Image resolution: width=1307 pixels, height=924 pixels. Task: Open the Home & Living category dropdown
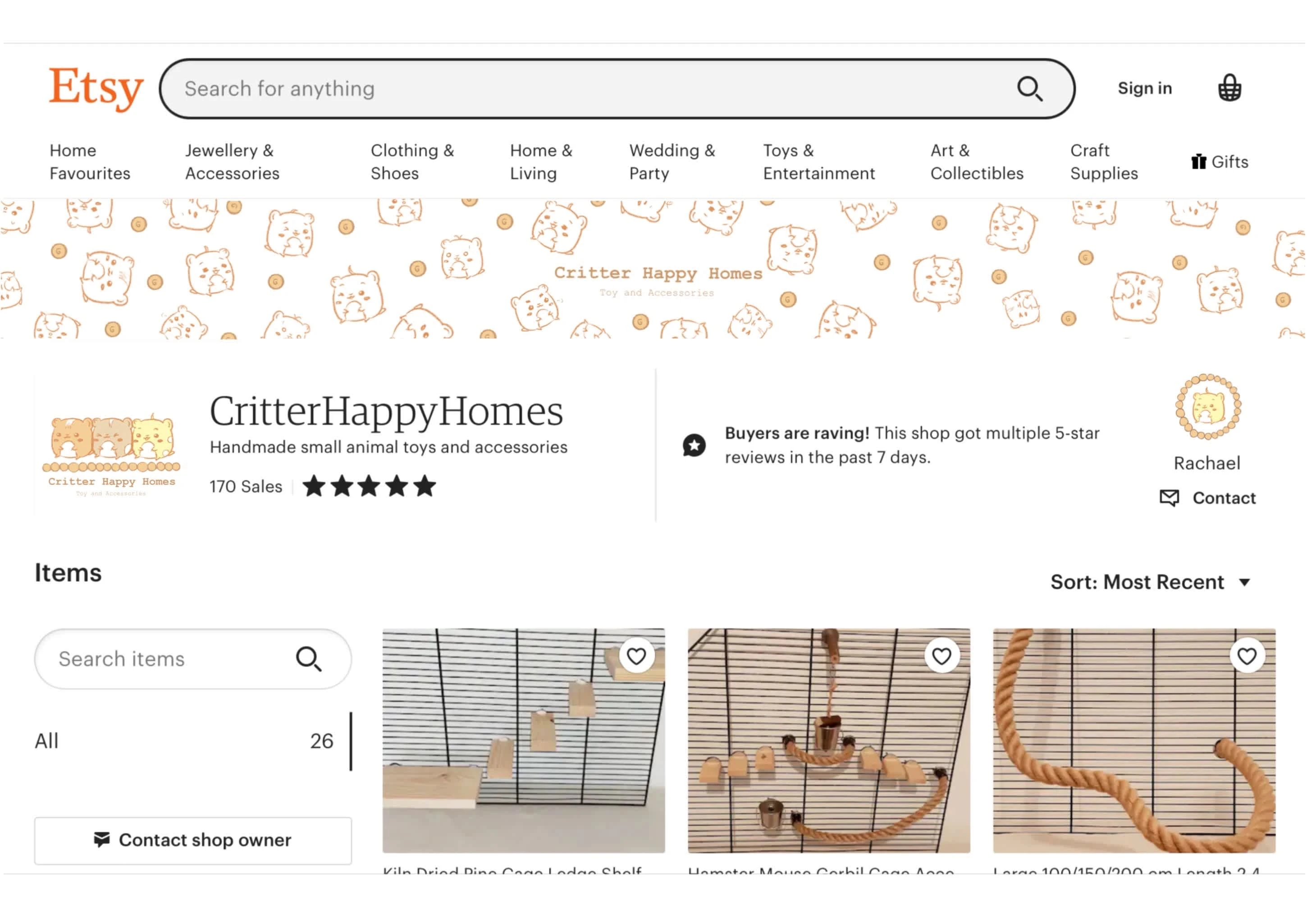click(541, 161)
